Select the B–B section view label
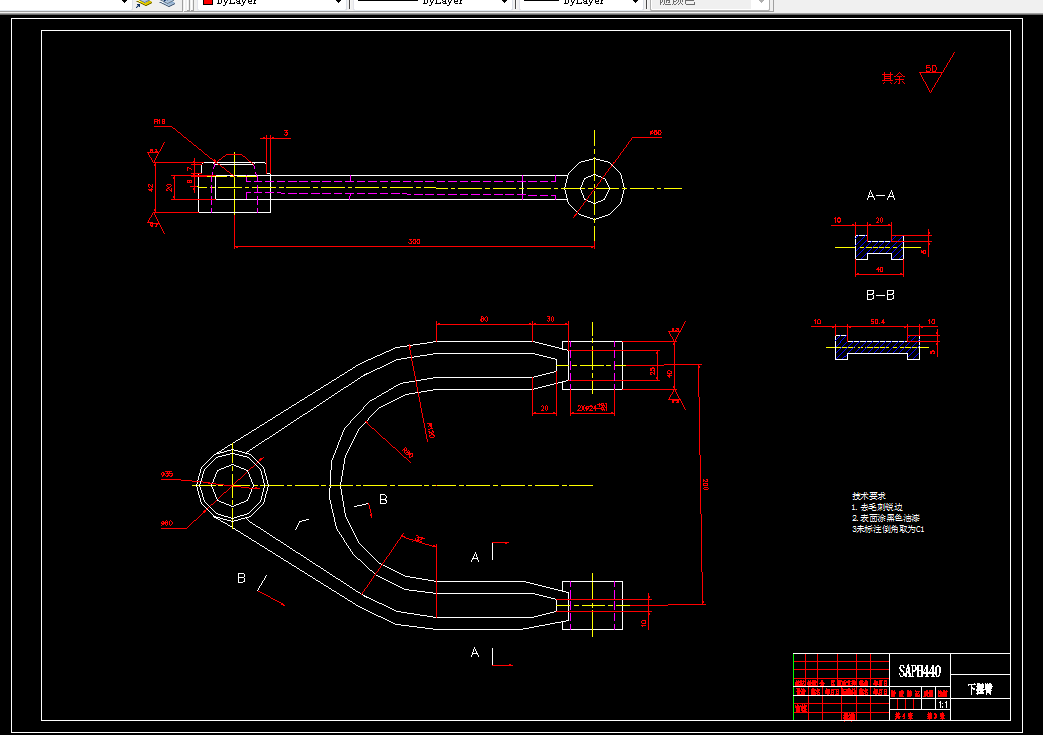The height and width of the screenshot is (735, 1043). [880, 295]
